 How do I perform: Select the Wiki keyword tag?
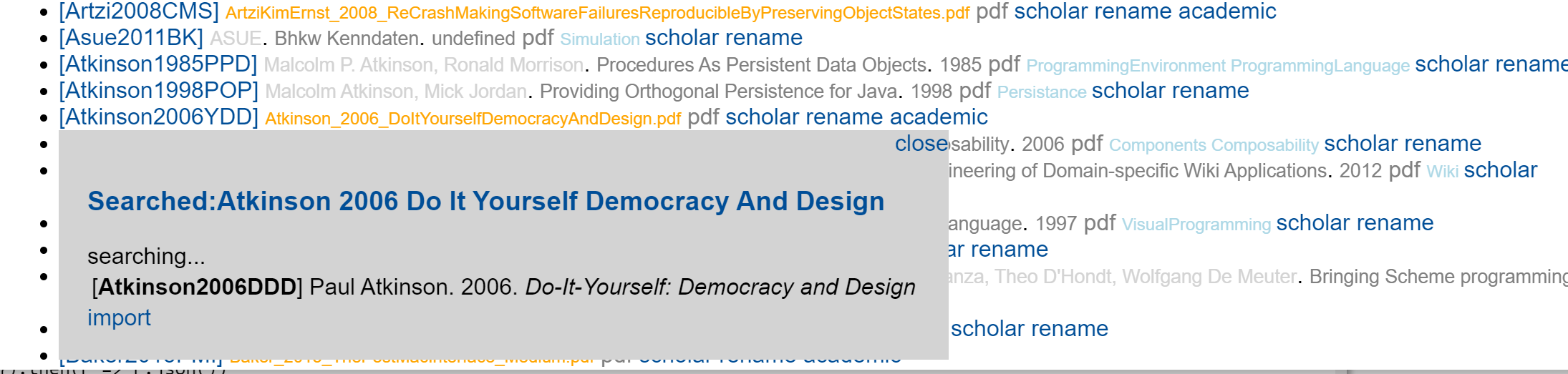(1442, 172)
